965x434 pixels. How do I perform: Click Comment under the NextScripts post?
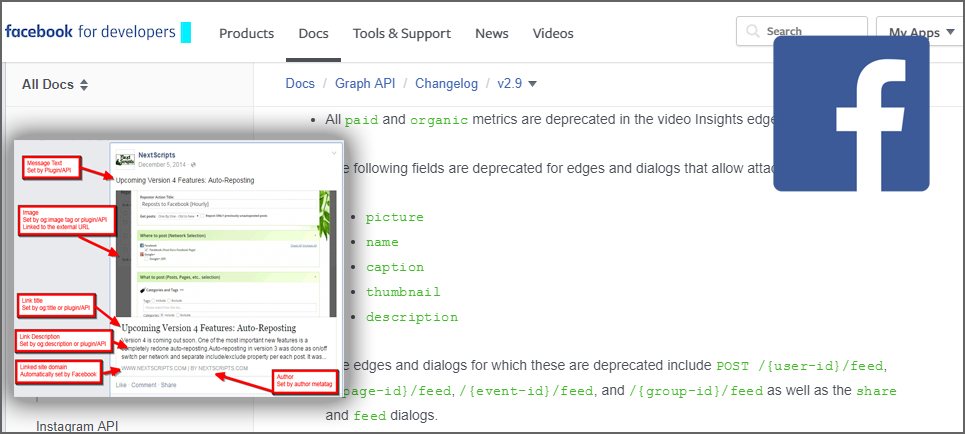143,385
